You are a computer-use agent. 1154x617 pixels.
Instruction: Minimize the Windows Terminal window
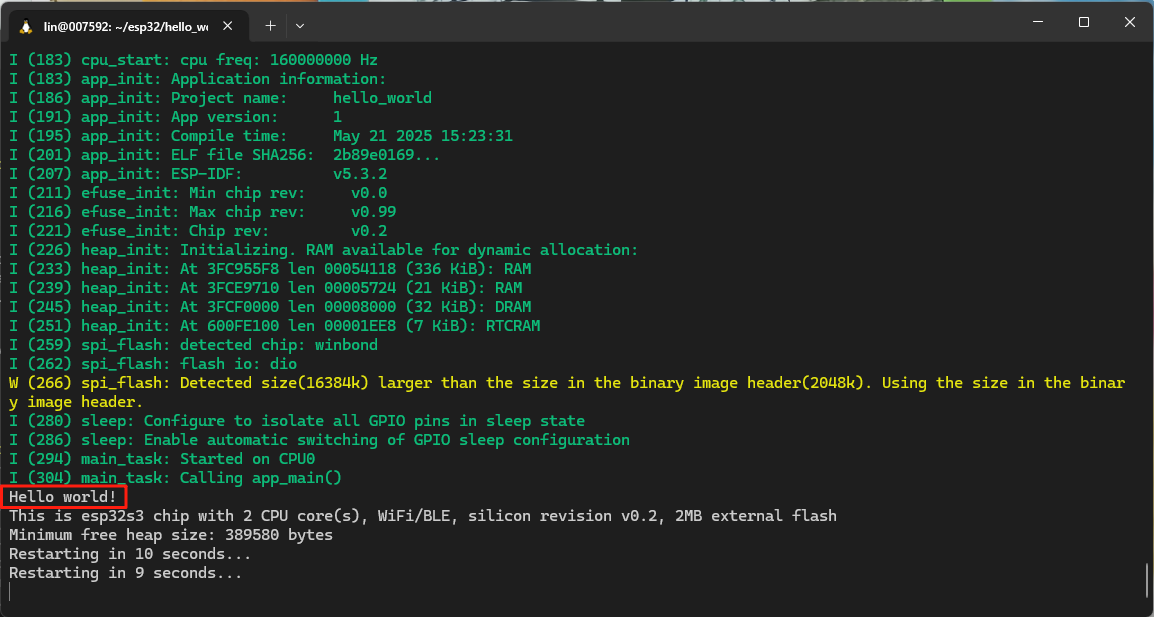(x=1037, y=21)
